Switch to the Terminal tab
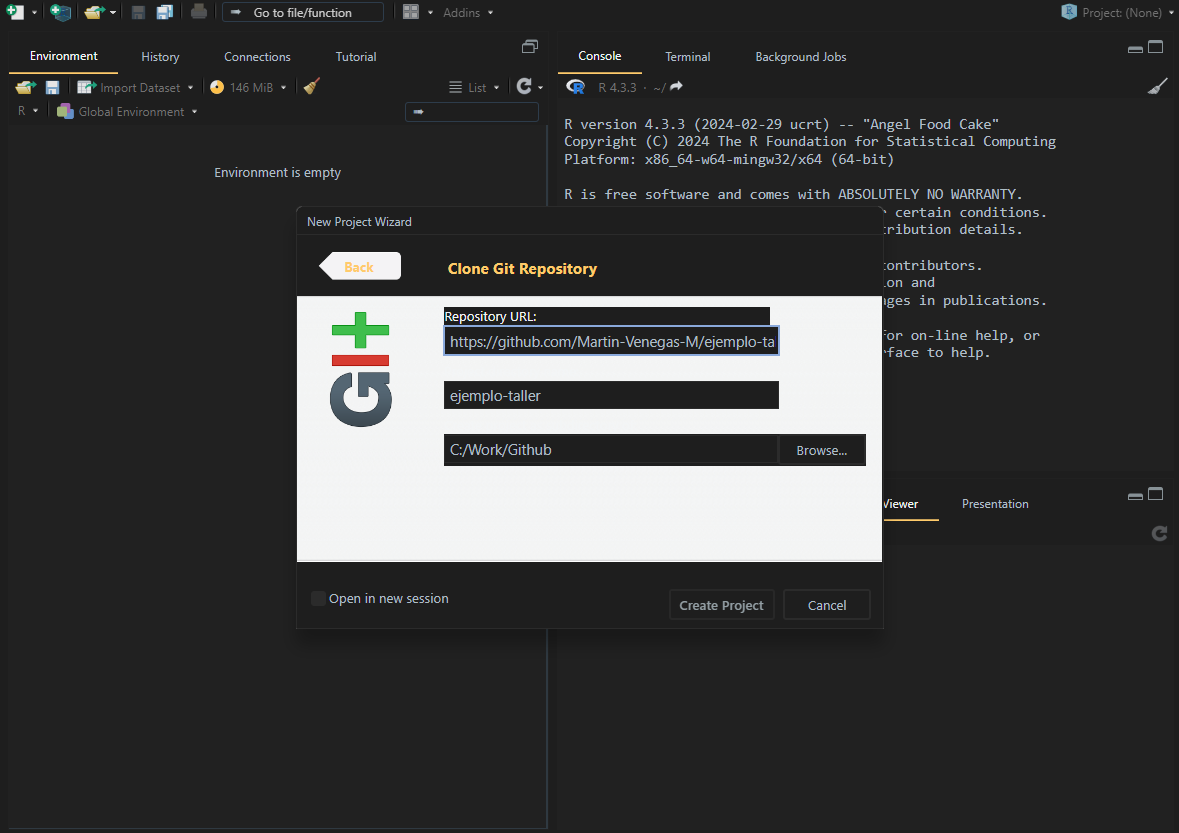Screen dimensions: 1179x833 click(x=687, y=57)
